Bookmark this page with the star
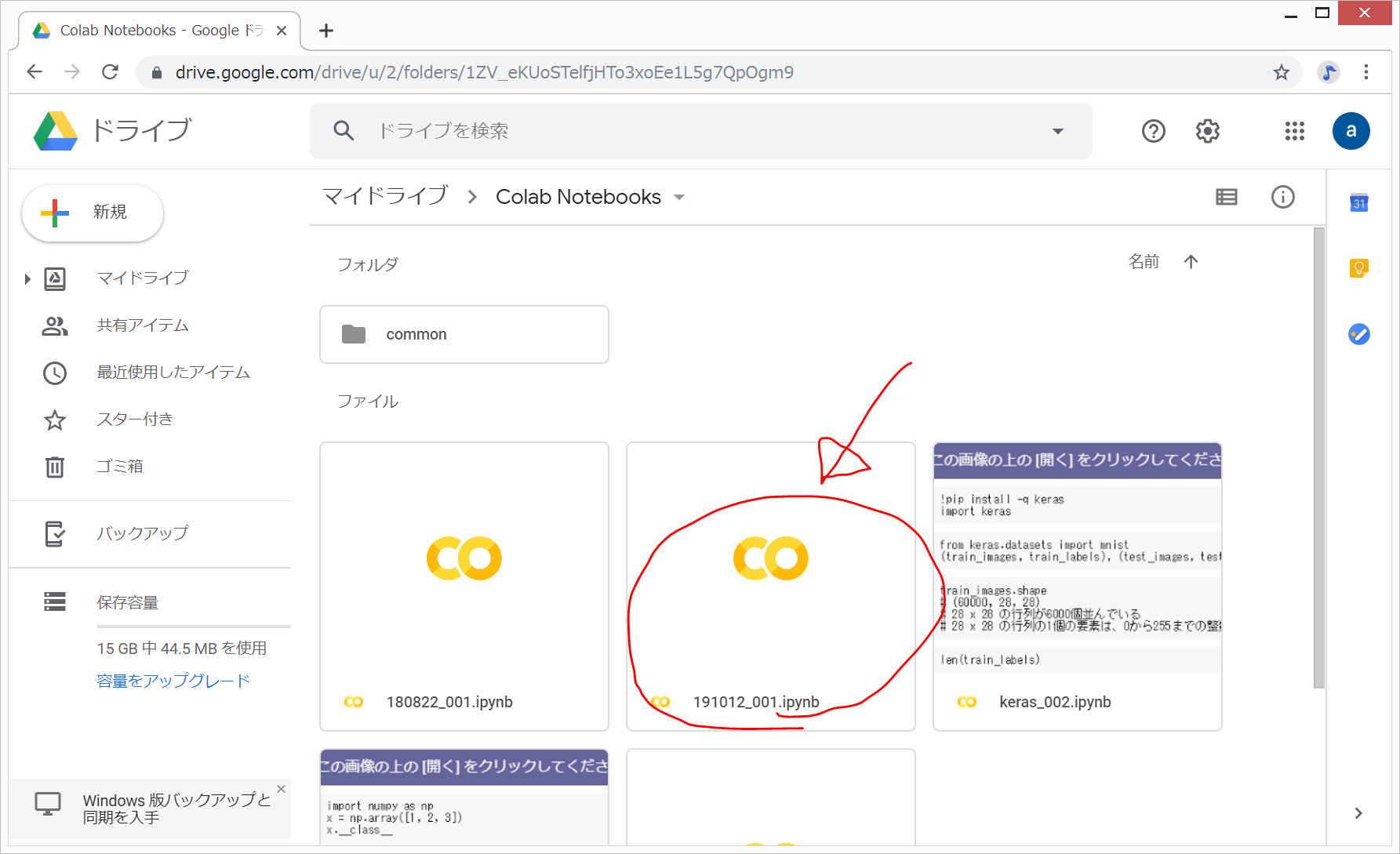 pos(1281,73)
